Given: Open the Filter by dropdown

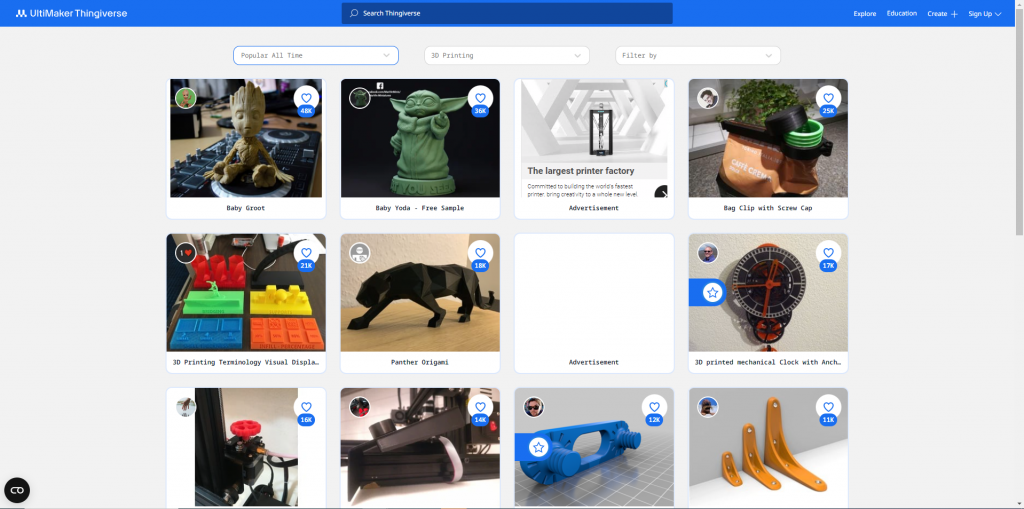Looking at the screenshot, I should (697, 56).
